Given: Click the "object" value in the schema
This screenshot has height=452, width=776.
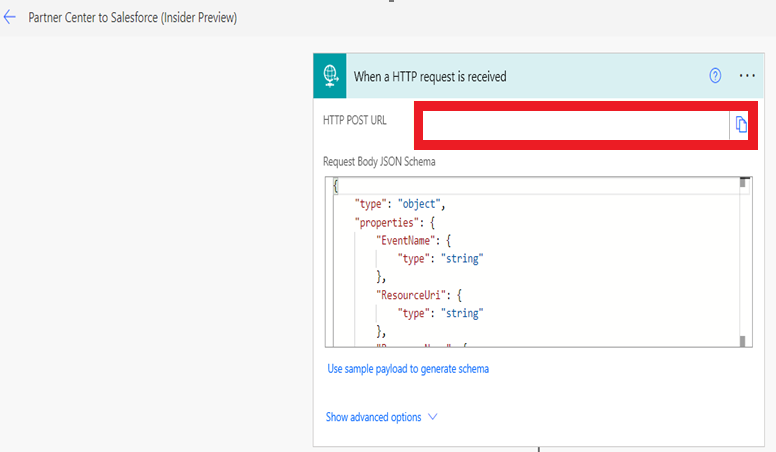Looking at the screenshot, I should 419,204.
